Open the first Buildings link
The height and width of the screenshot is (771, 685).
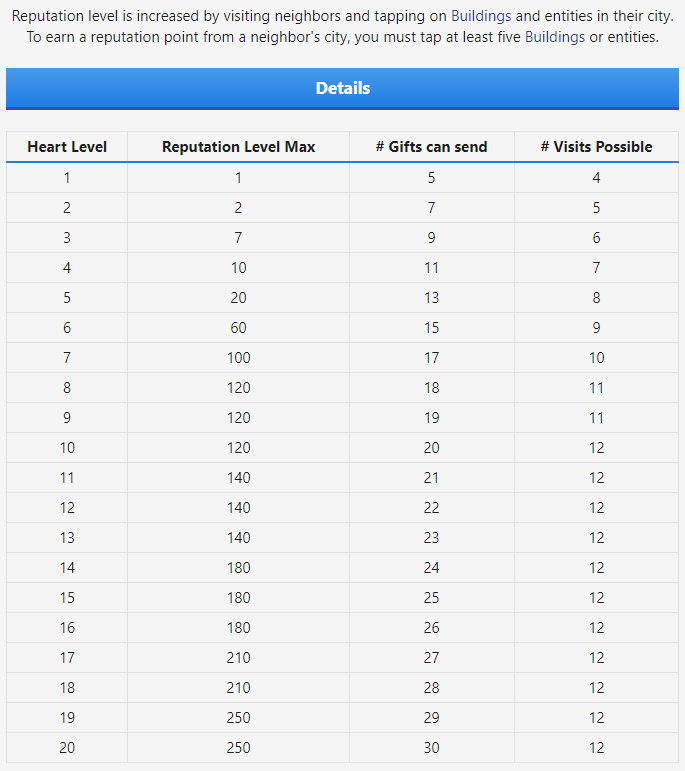481,16
